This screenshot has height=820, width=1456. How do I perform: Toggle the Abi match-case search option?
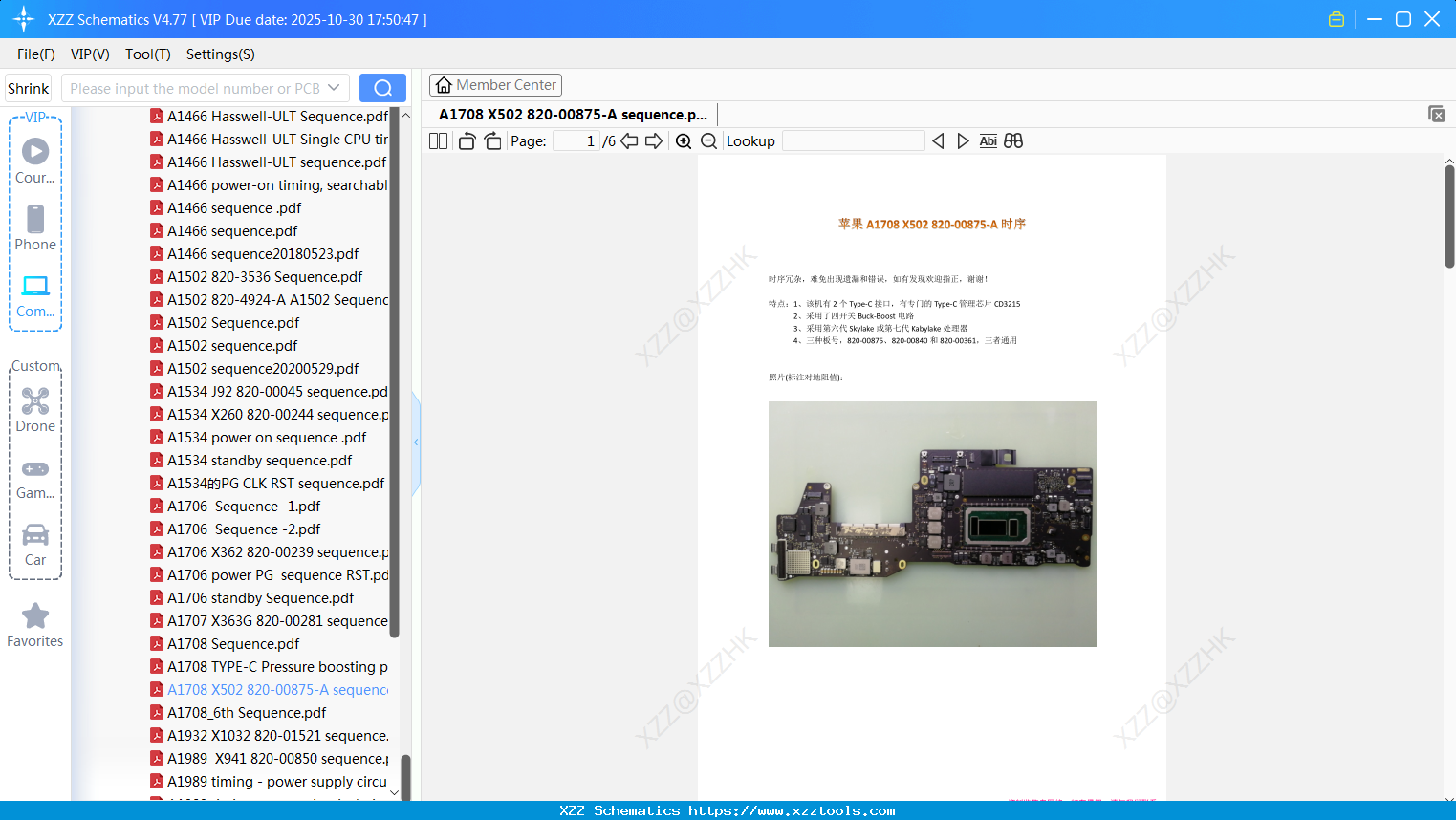pyautogui.click(x=989, y=140)
